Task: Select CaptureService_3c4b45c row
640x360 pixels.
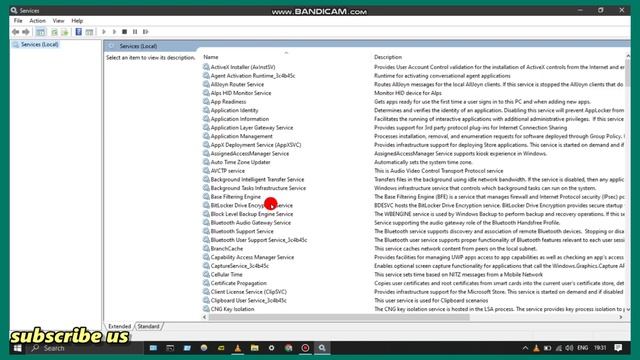Action: pos(240,266)
